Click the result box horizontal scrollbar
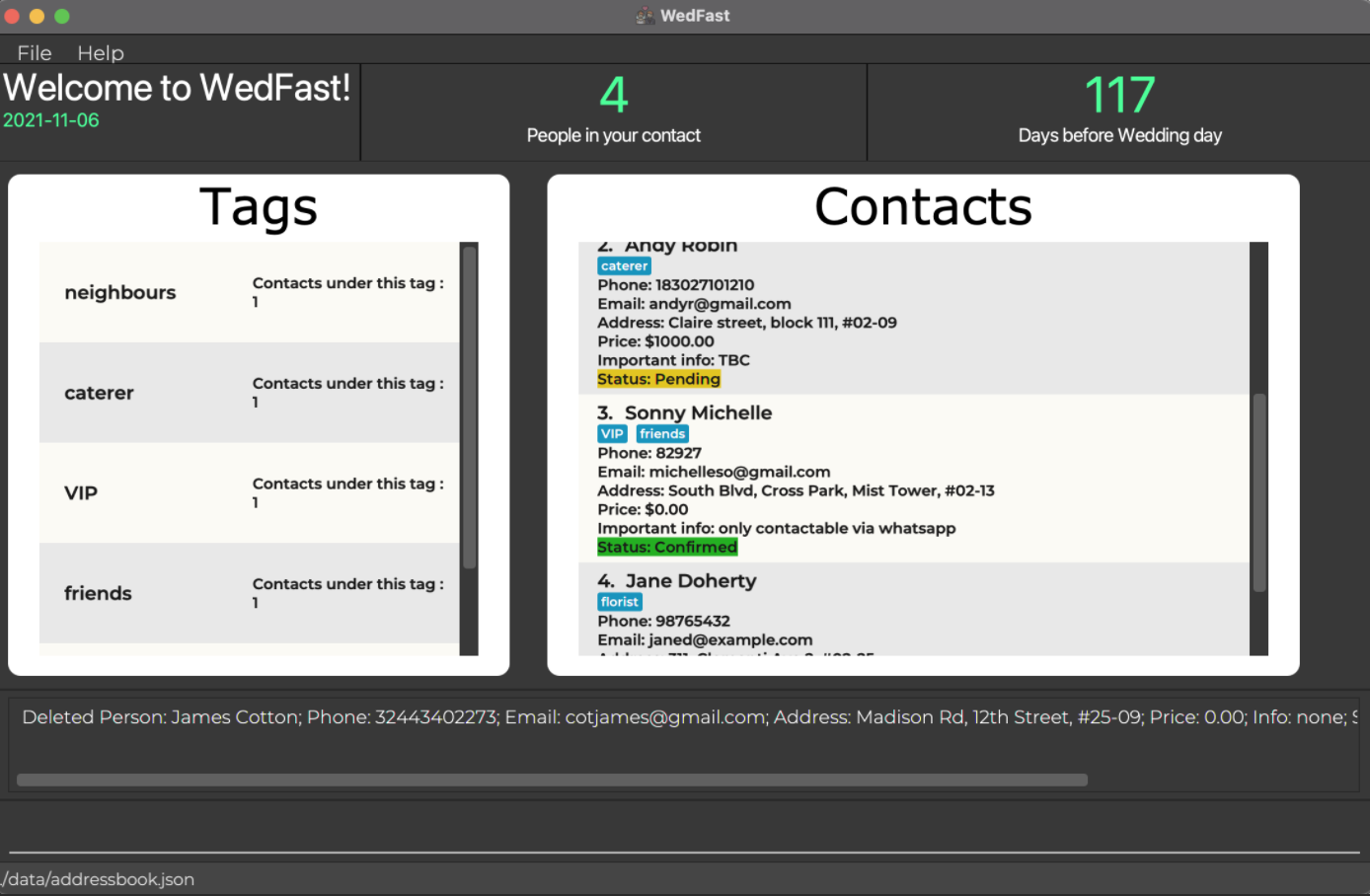The height and width of the screenshot is (896, 1370). tap(553, 780)
